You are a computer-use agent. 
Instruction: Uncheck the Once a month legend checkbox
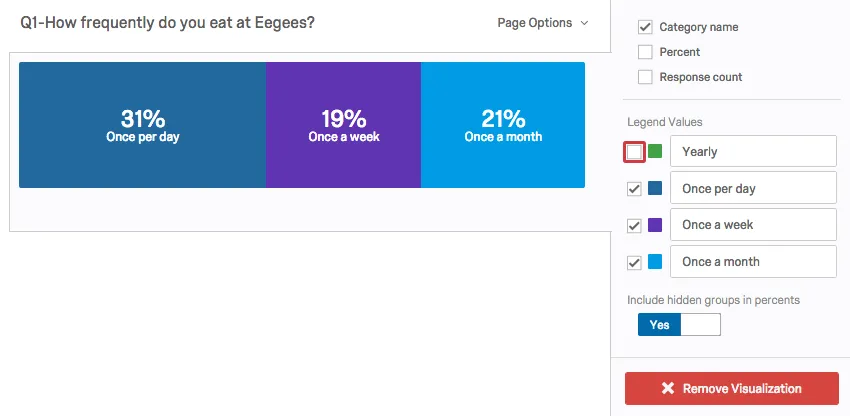click(634, 263)
